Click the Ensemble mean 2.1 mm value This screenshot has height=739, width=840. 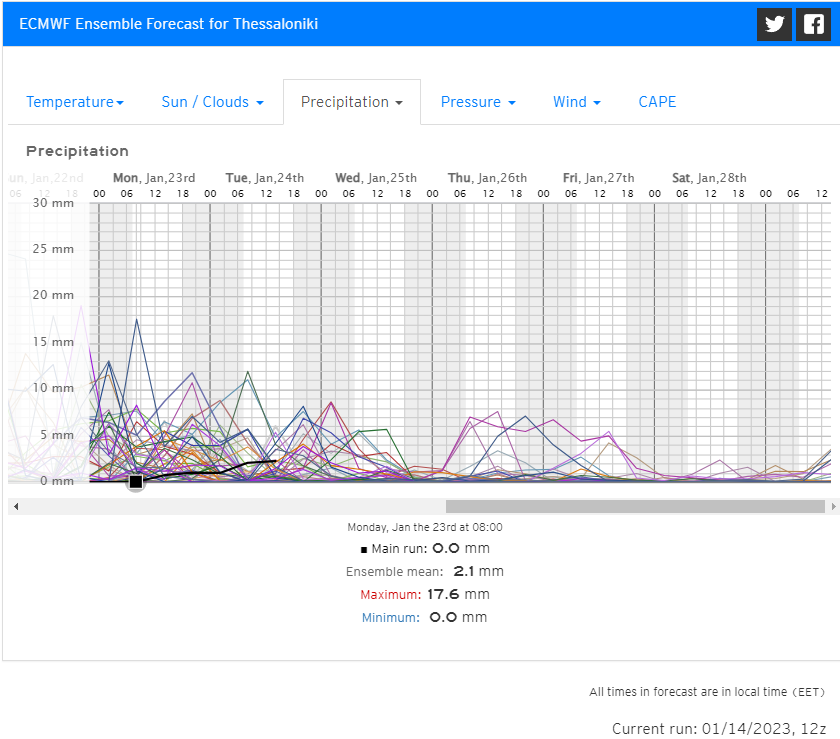[478, 571]
